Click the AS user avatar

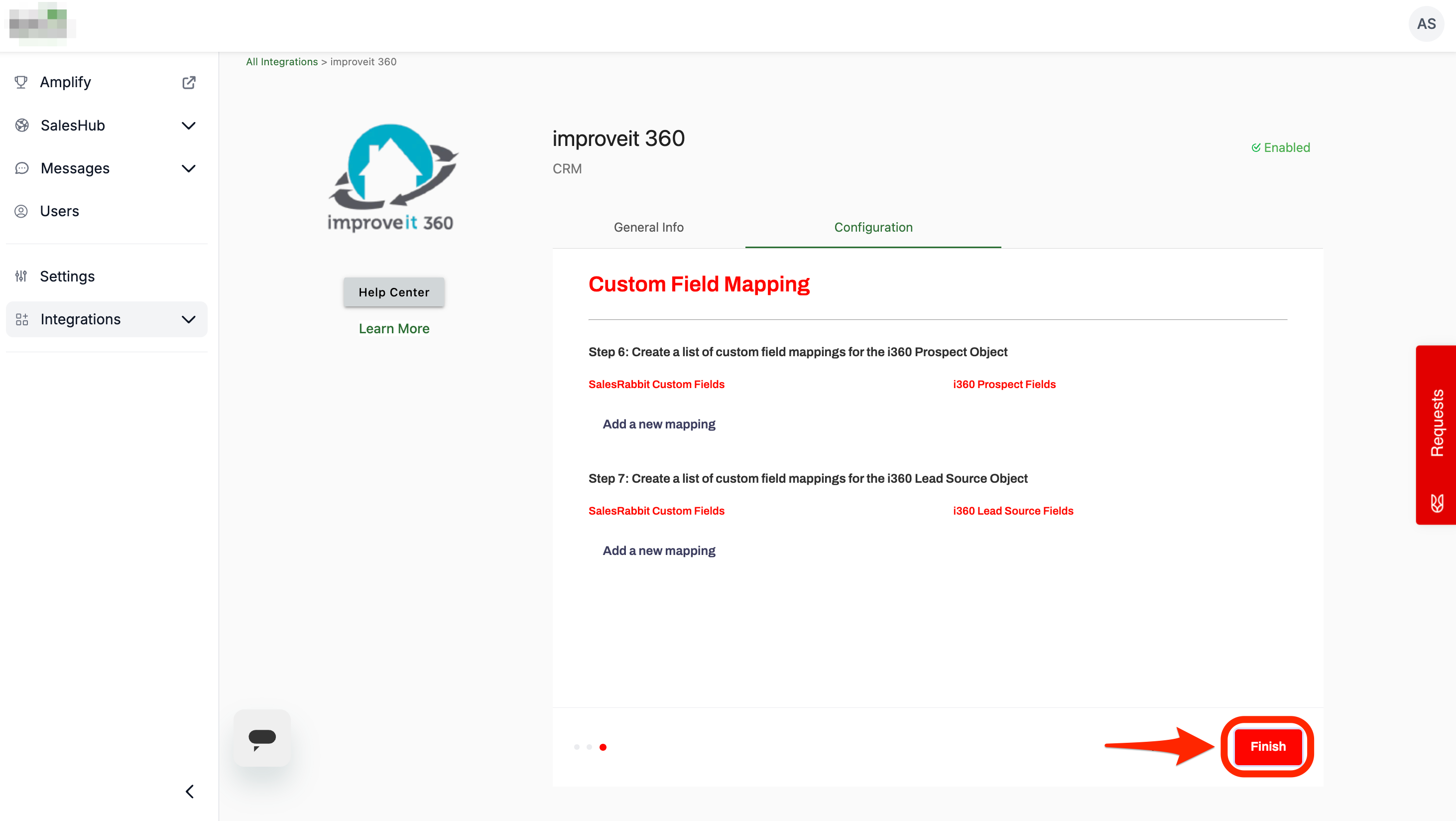click(x=1426, y=24)
